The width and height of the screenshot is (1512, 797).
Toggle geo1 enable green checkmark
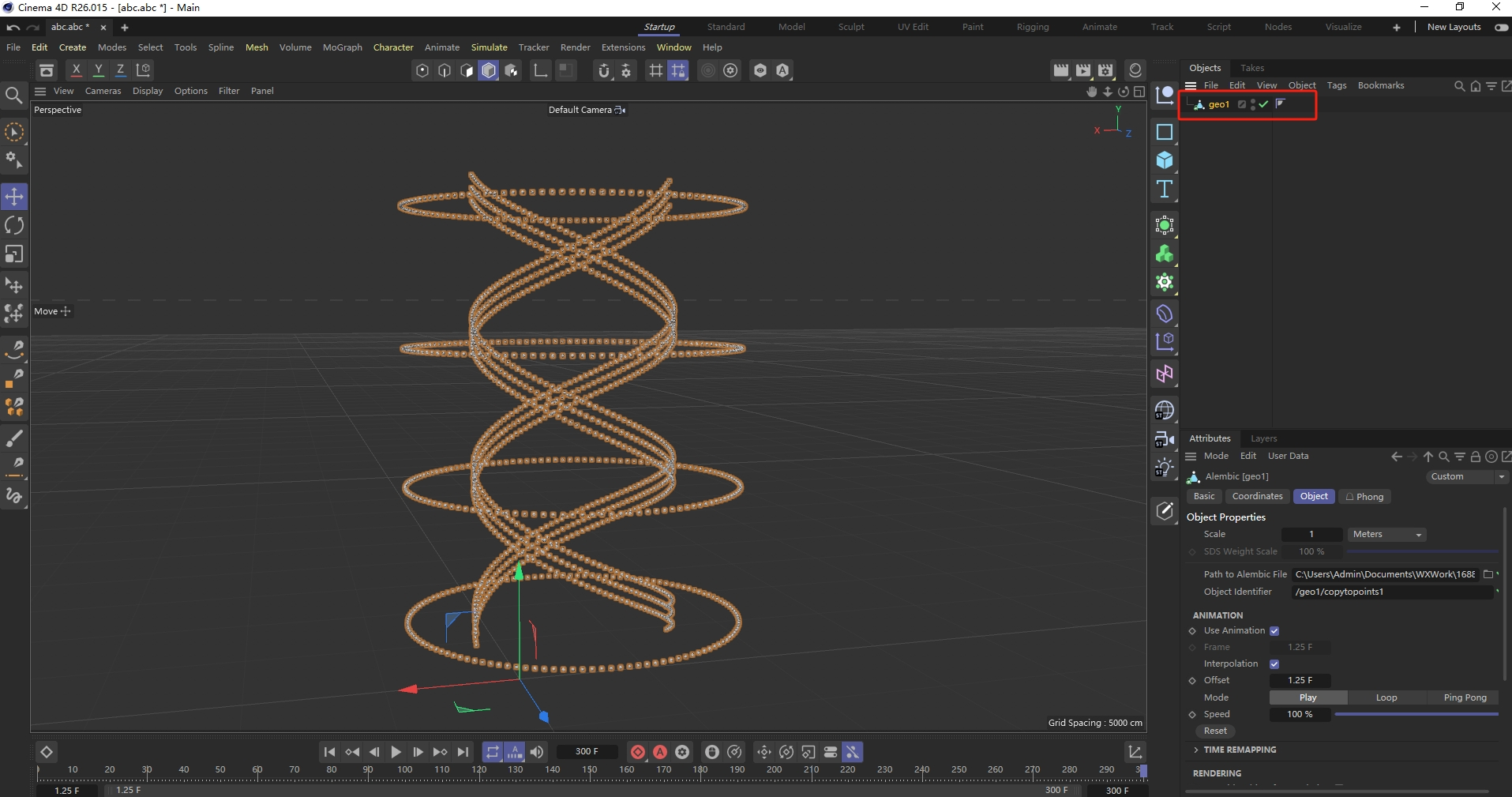click(1263, 104)
